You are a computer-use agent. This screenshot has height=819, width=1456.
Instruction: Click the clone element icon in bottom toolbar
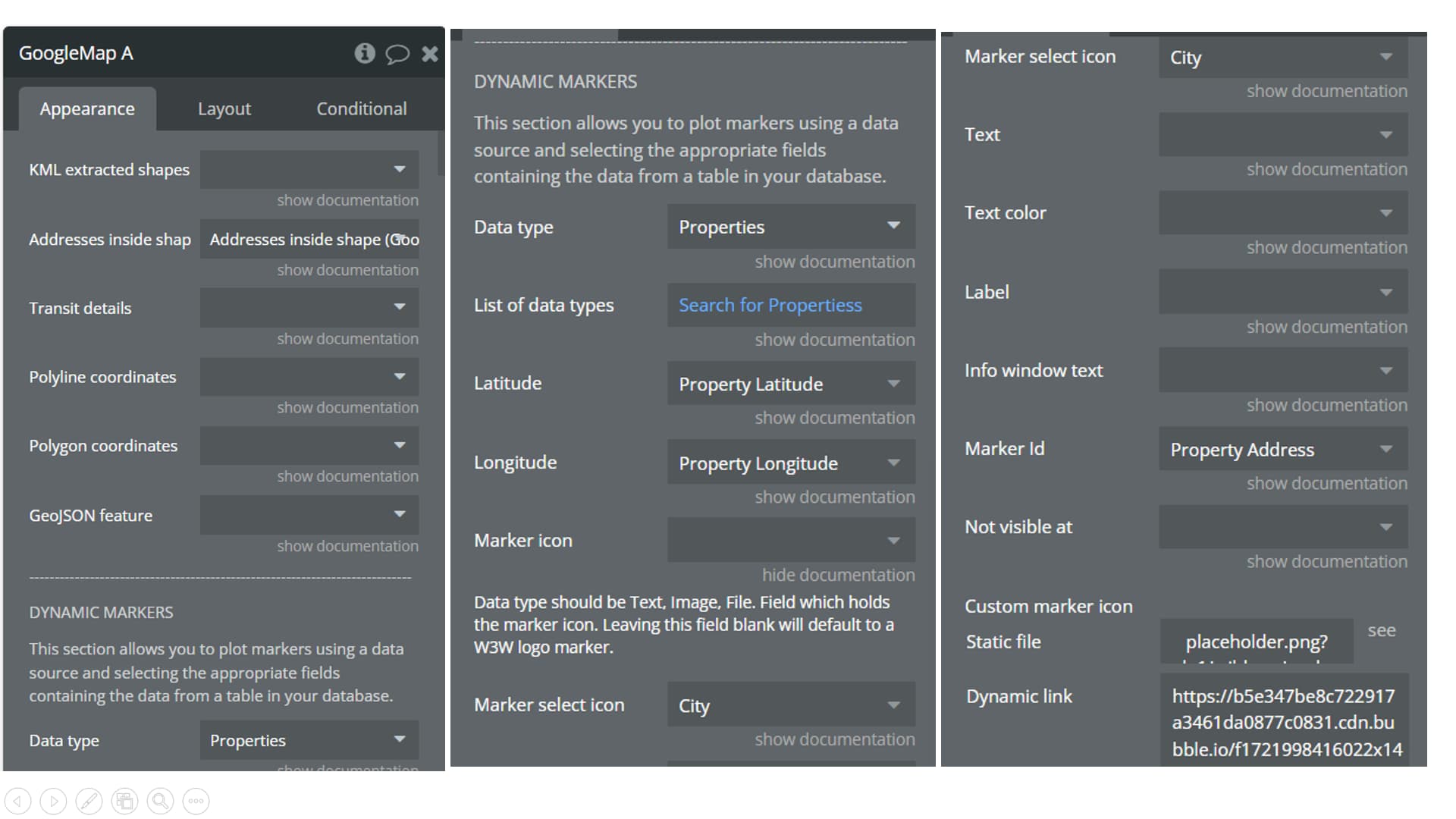coord(124,800)
